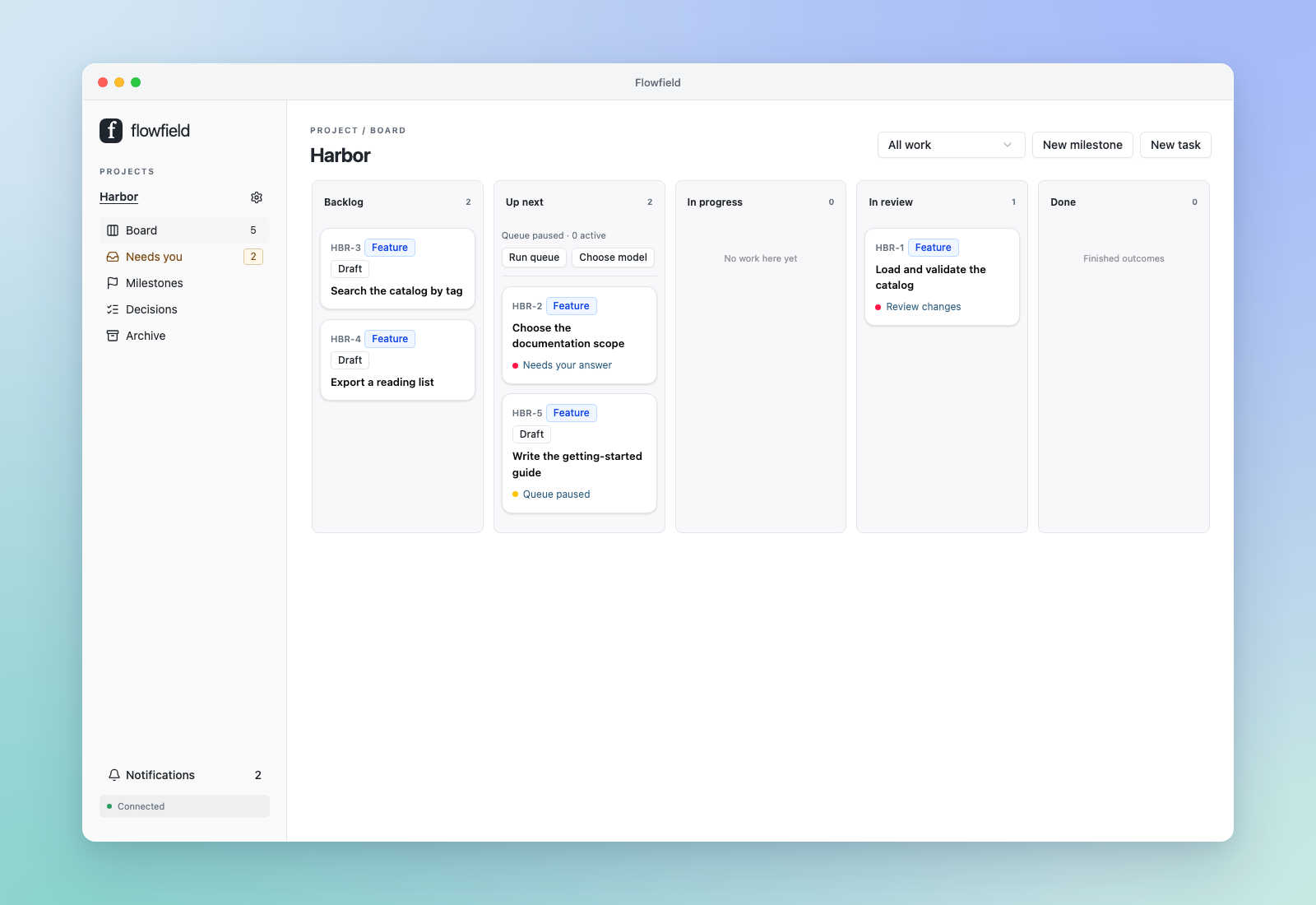
Task: Click the Decisions checklist icon
Action: (x=113, y=309)
